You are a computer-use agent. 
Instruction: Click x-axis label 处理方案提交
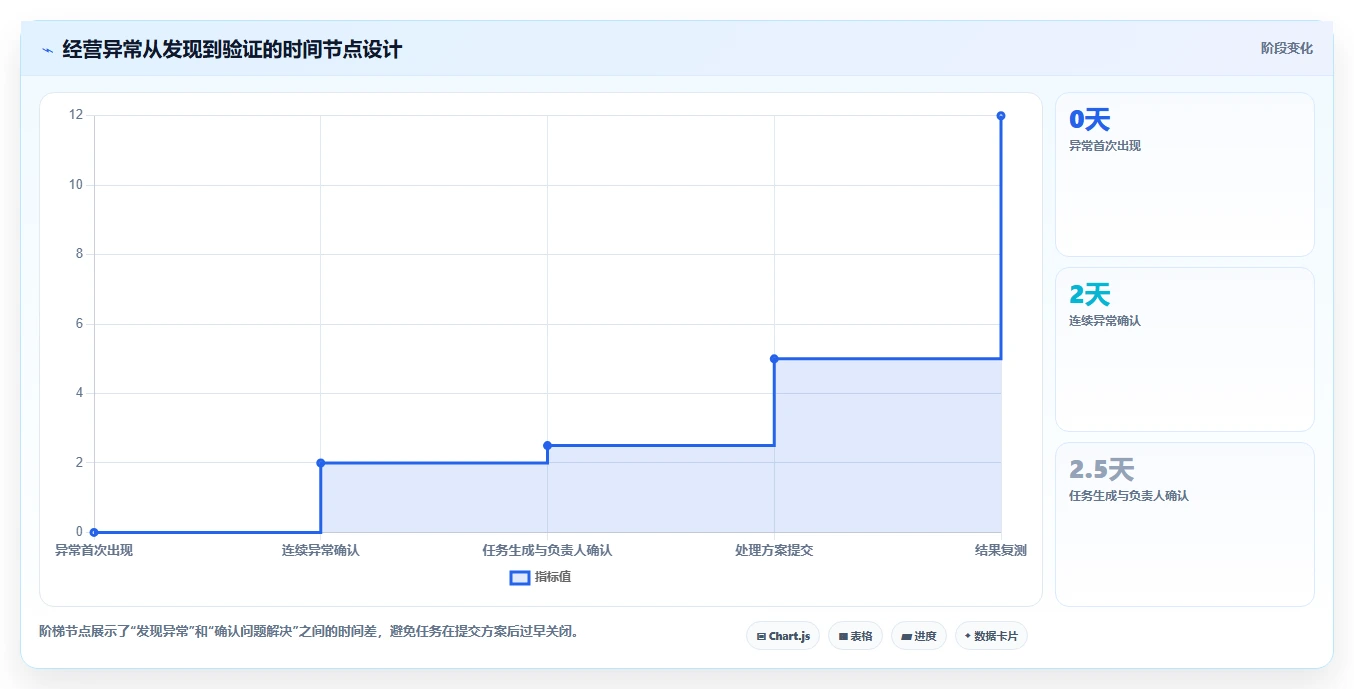(774, 550)
